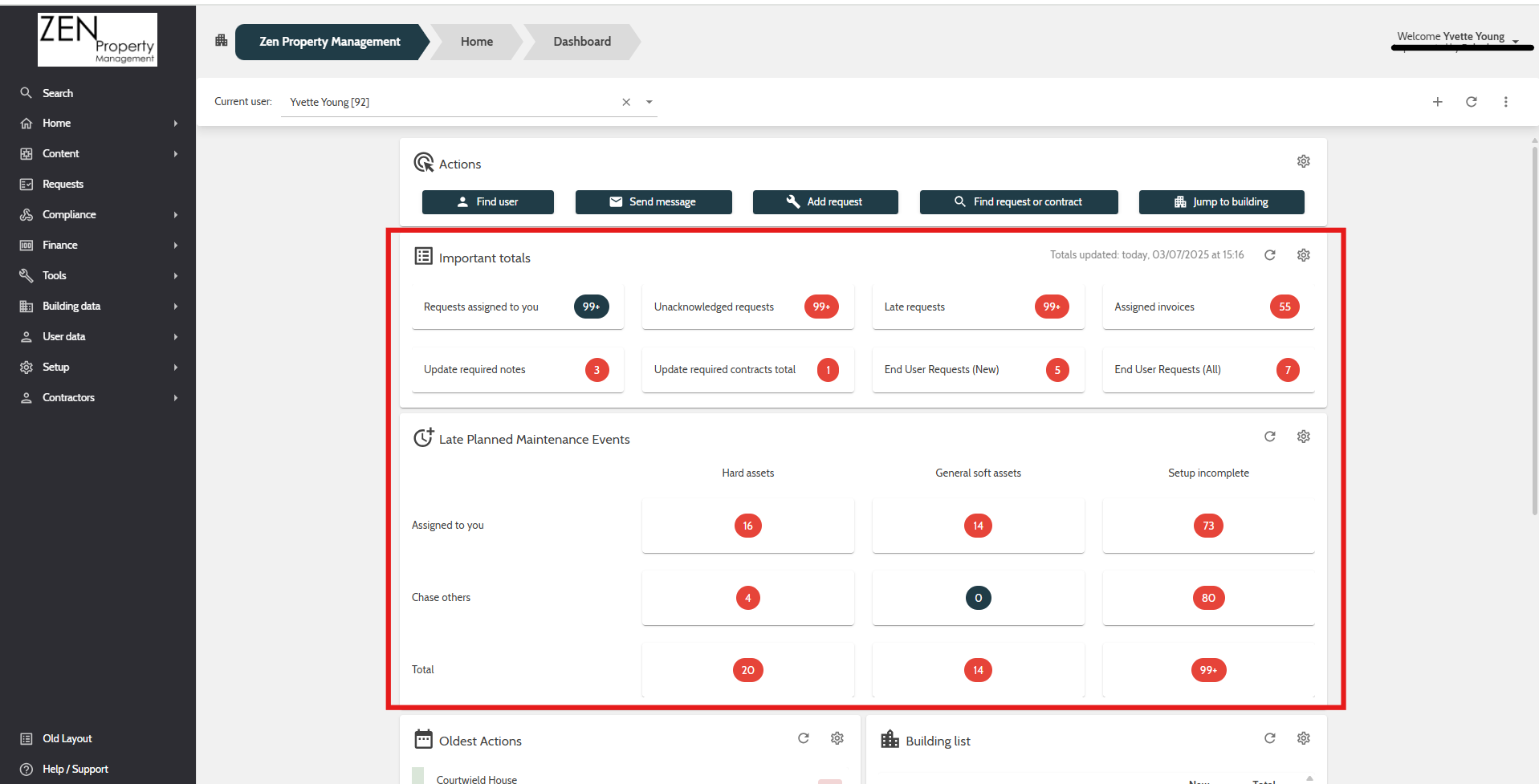Click the Send message button
Viewport: 1539px width, 784px height.
tap(653, 202)
